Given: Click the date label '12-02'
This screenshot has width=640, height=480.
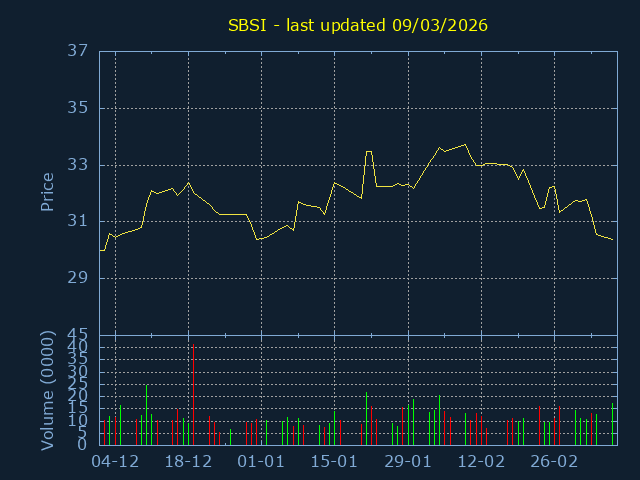Looking at the screenshot, I should (x=481, y=462).
